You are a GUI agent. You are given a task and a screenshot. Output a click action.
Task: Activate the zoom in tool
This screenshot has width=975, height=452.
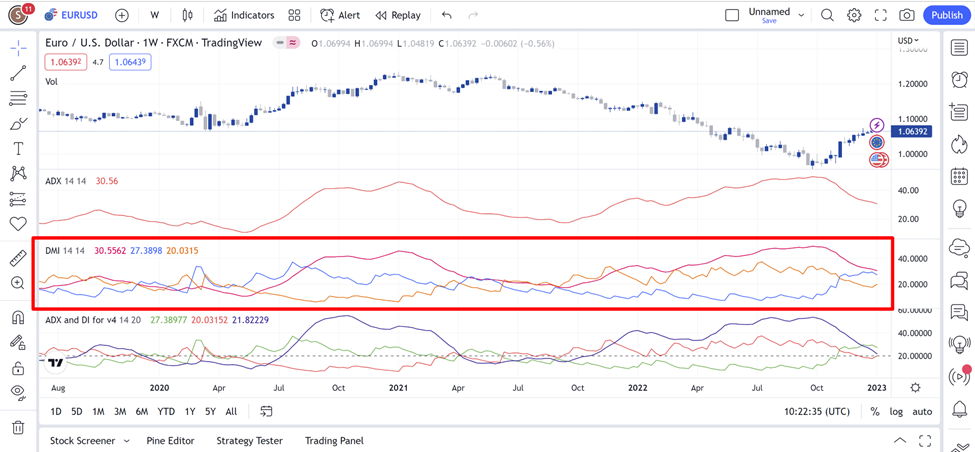[18, 283]
